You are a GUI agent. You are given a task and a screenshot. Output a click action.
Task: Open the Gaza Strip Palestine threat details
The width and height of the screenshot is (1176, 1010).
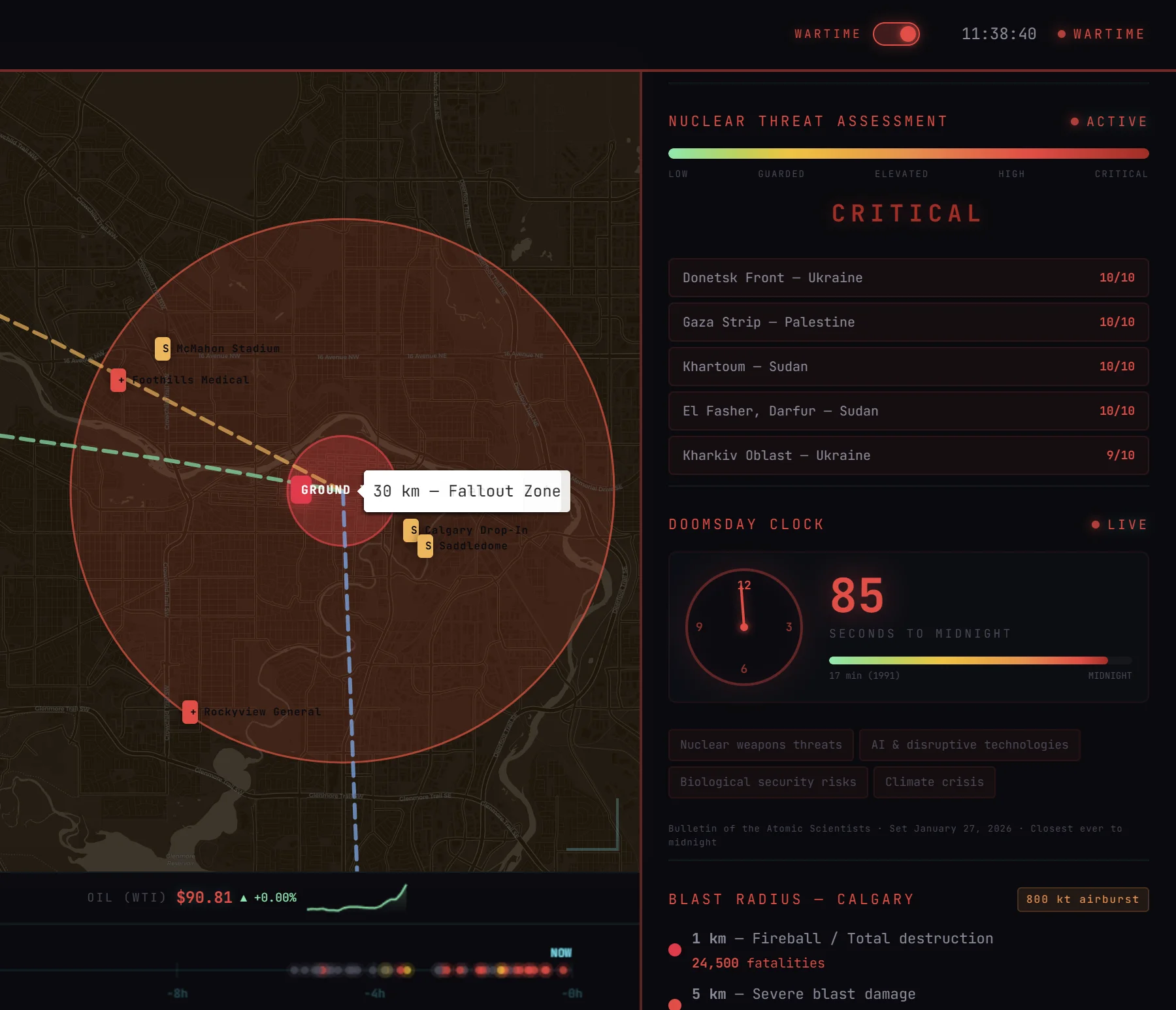pos(907,322)
